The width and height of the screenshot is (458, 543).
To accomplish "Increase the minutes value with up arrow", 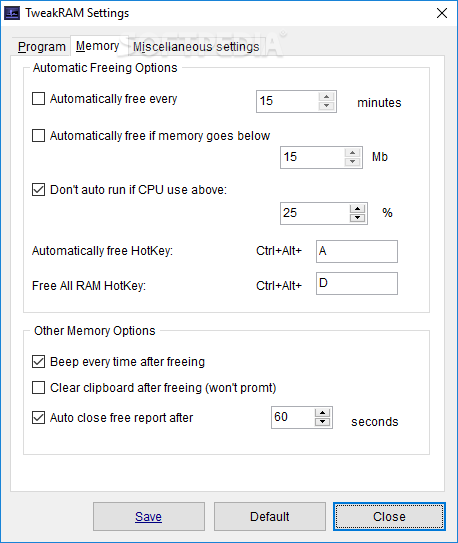I will (x=326, y=97).
